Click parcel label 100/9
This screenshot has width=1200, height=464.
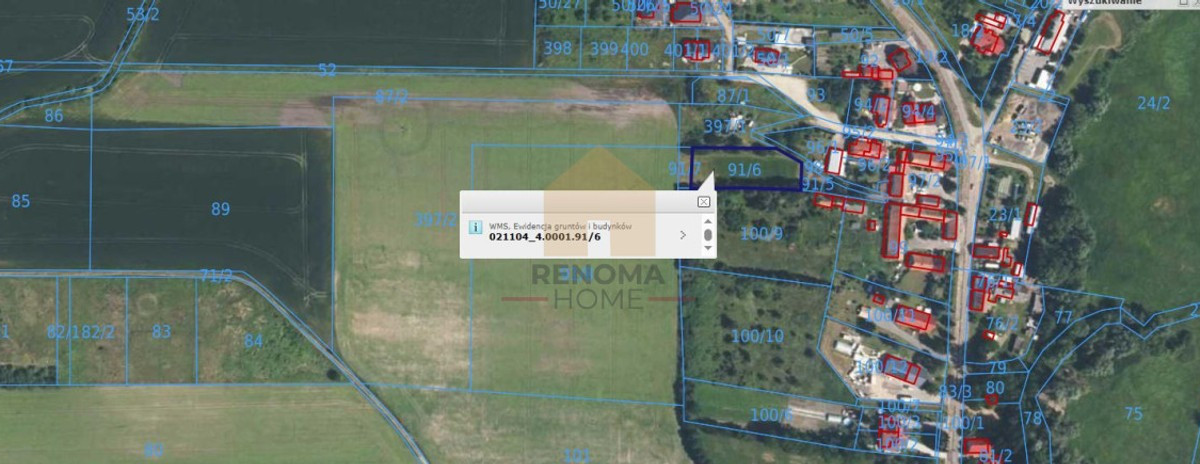coord(761,233)
